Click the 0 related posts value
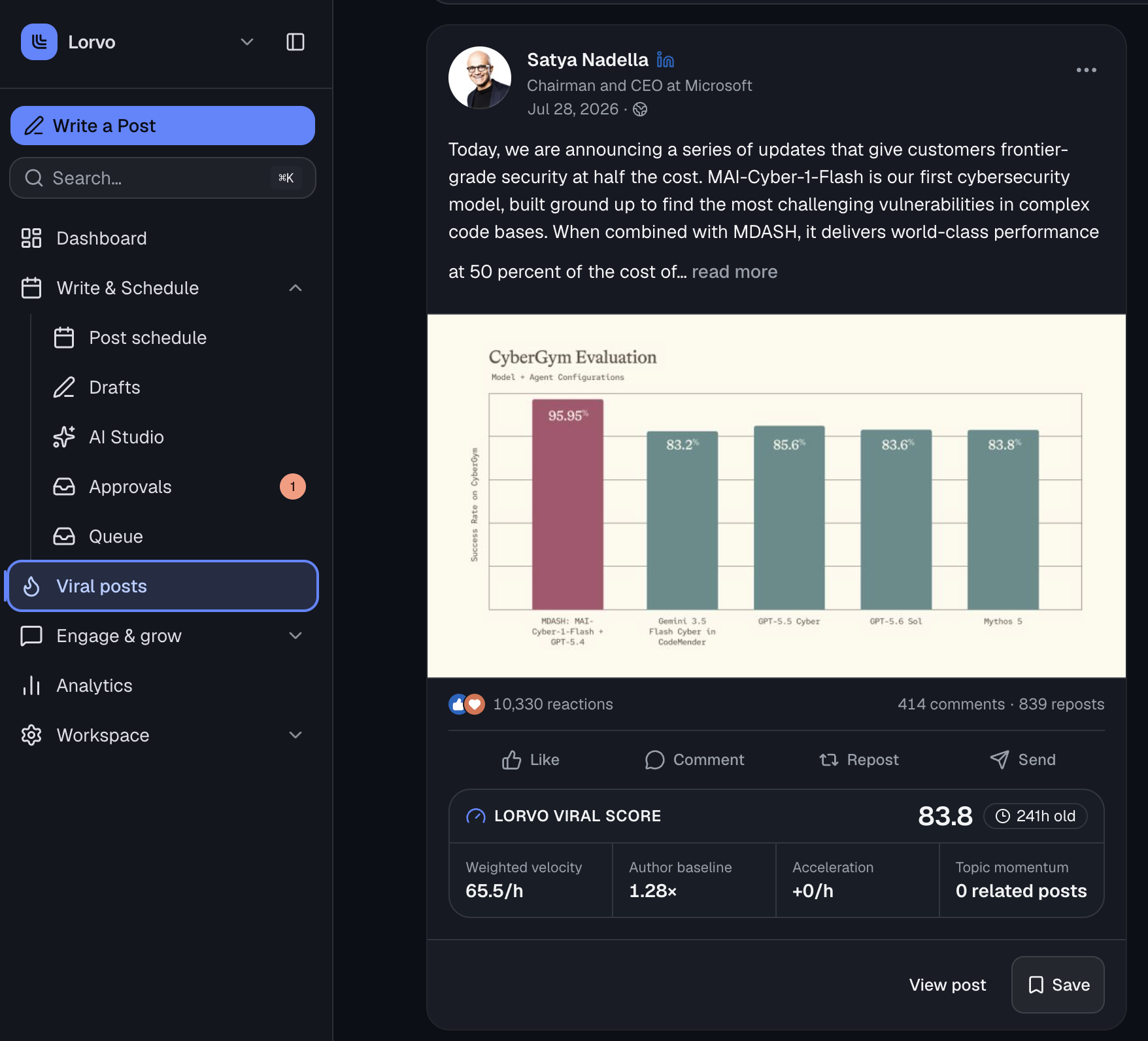 coord(1021,891)
